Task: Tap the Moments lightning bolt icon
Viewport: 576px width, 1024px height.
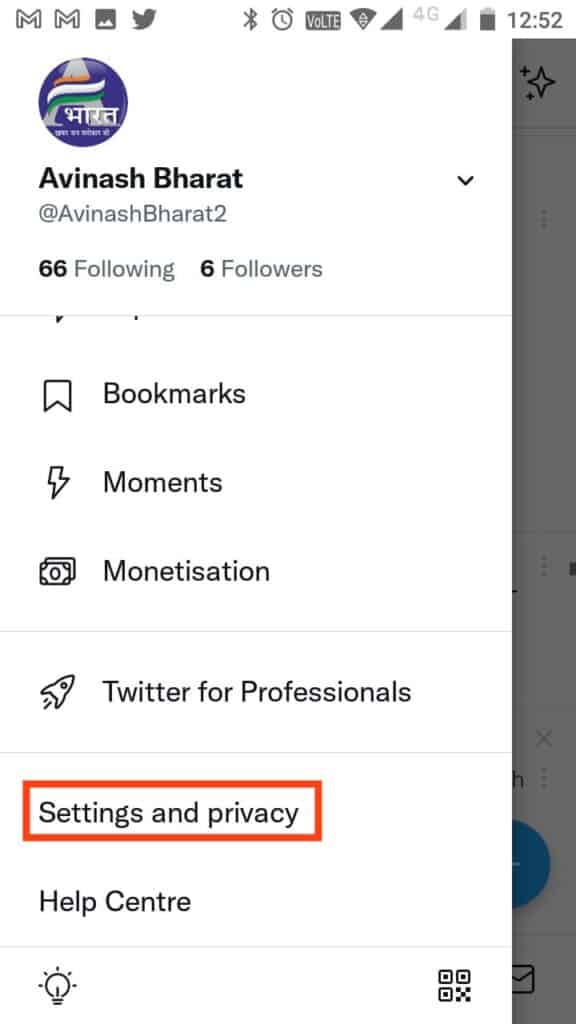Action: click(57, 483)
